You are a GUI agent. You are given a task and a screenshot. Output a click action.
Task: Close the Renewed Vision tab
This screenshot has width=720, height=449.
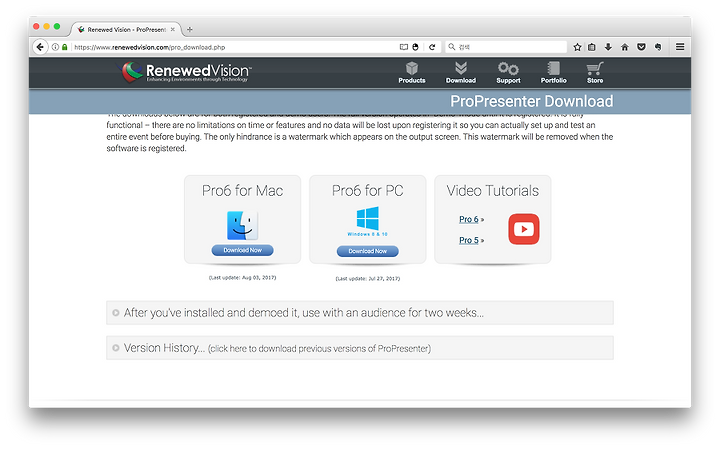[x=173, y=29]
